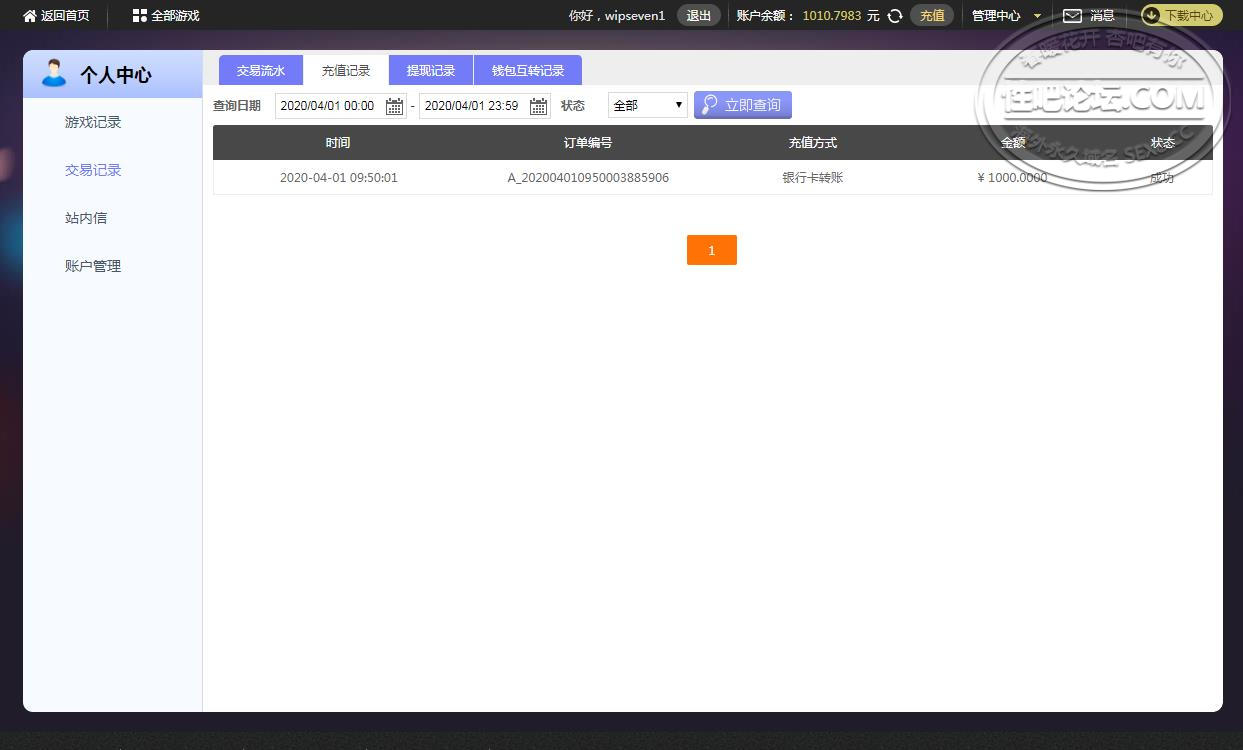This screenshot has width=1243, height=750.
Task: Refresh the account balance with the circular arrow icon
Action: click(895, 16)
